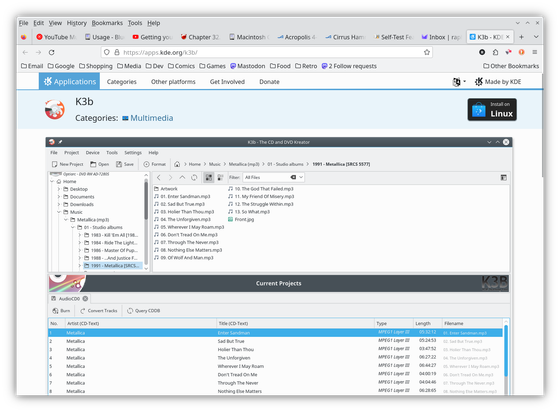Open the All Files filter dropdown
This screenshot has height=412, width=560.
click(274, 177)
